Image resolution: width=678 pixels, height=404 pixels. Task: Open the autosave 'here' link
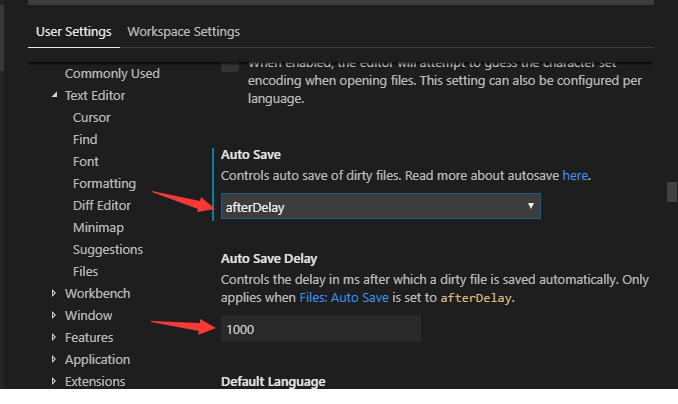click(x=575, y=176)
